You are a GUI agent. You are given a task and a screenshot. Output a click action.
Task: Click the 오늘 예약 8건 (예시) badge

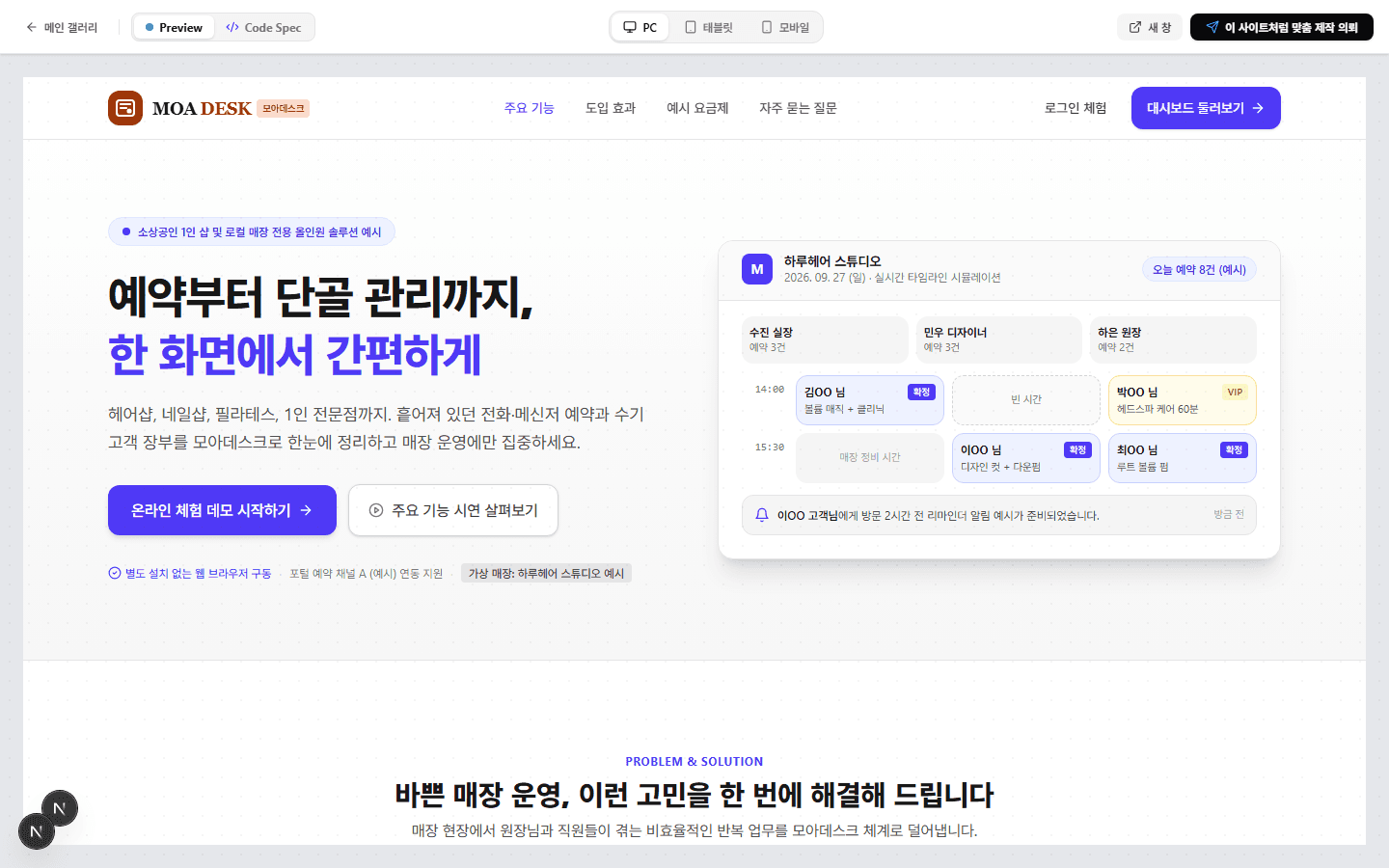pos(1199,269)
